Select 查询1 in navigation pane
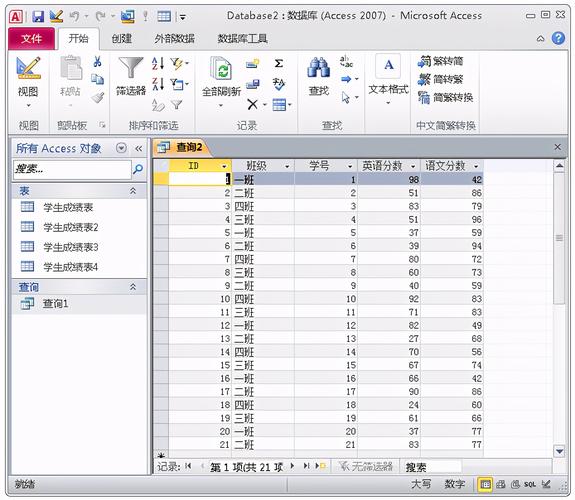This screenshot has height=500, width=575. 80,304
